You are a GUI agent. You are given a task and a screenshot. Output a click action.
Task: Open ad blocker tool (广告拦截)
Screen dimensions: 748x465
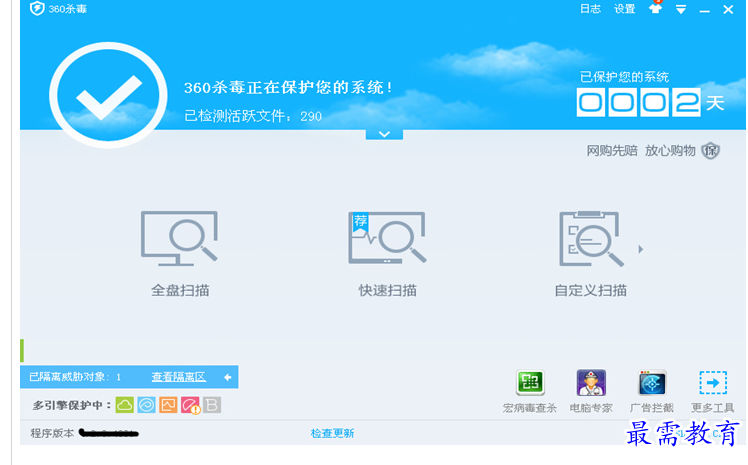click(x=652, y=391)
